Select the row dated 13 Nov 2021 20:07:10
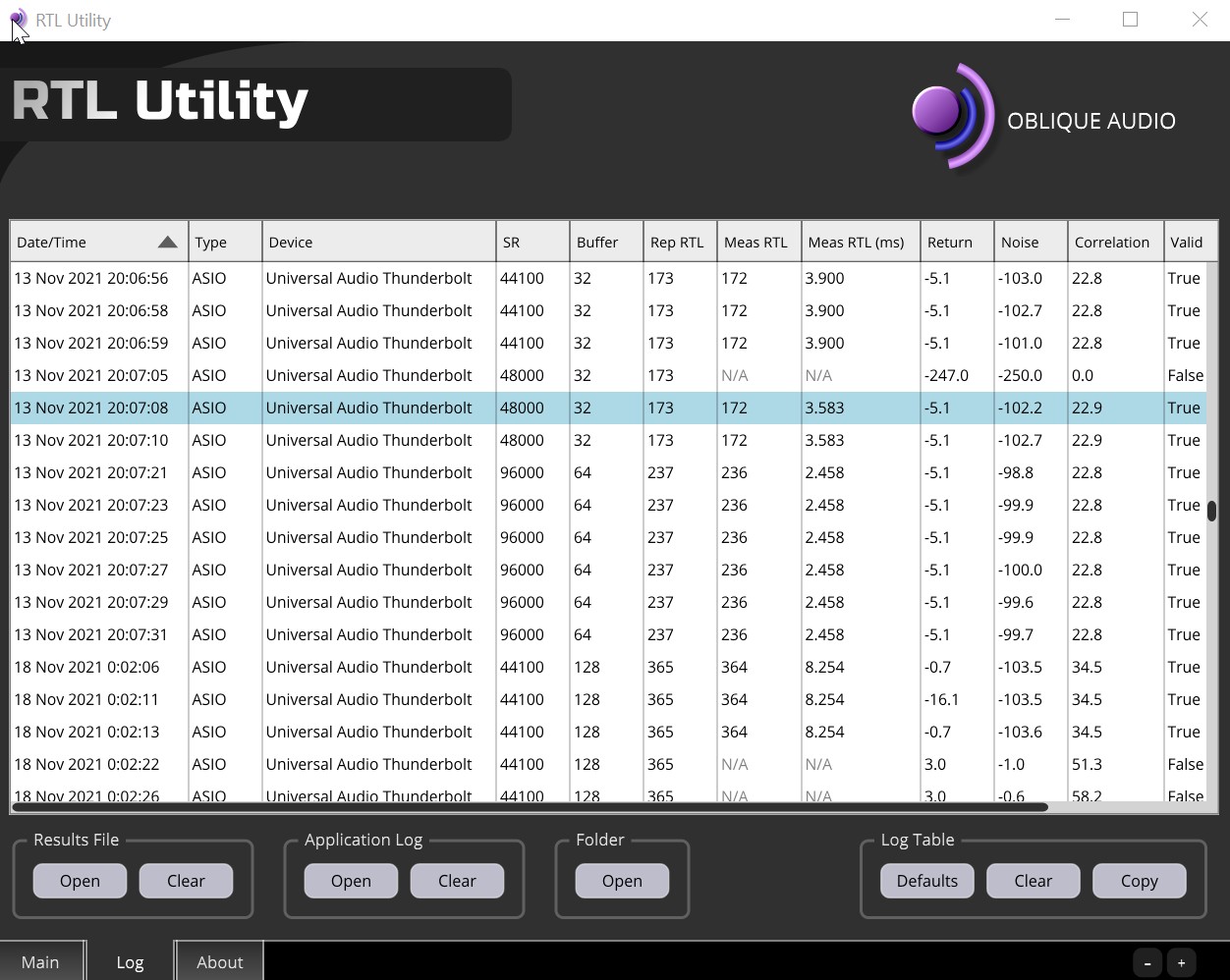The height and width of the screenshot is (980, 1230). (608, 440)
